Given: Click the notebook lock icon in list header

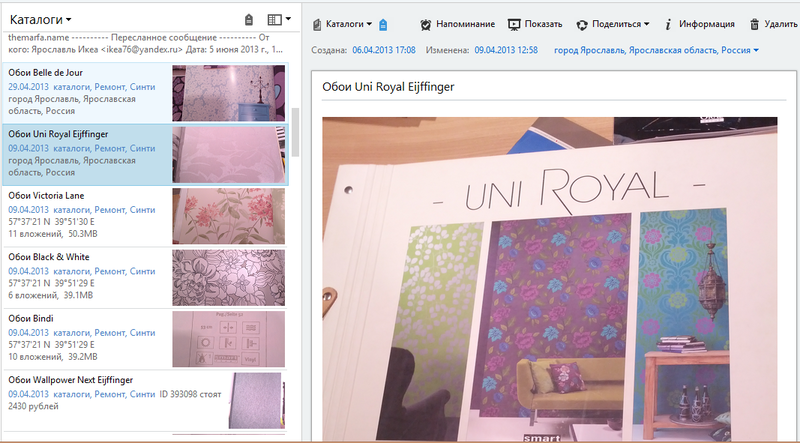Looking at the screenshot, I should (248, 19).
